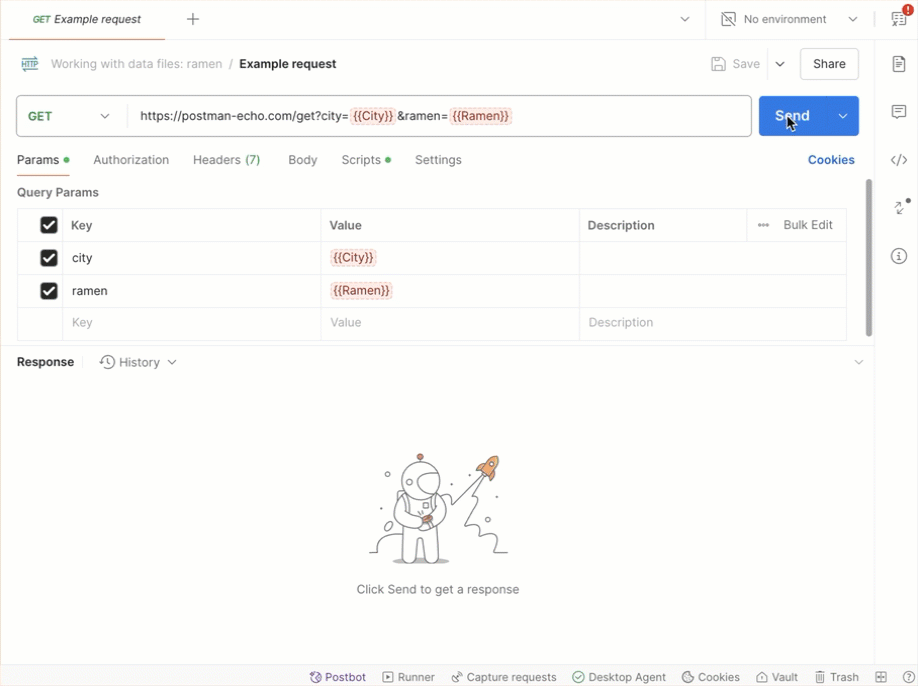Viewport: 918px width, 686px height.
Task: Uncheck the ramen query parameter
Action: (47, 290)
